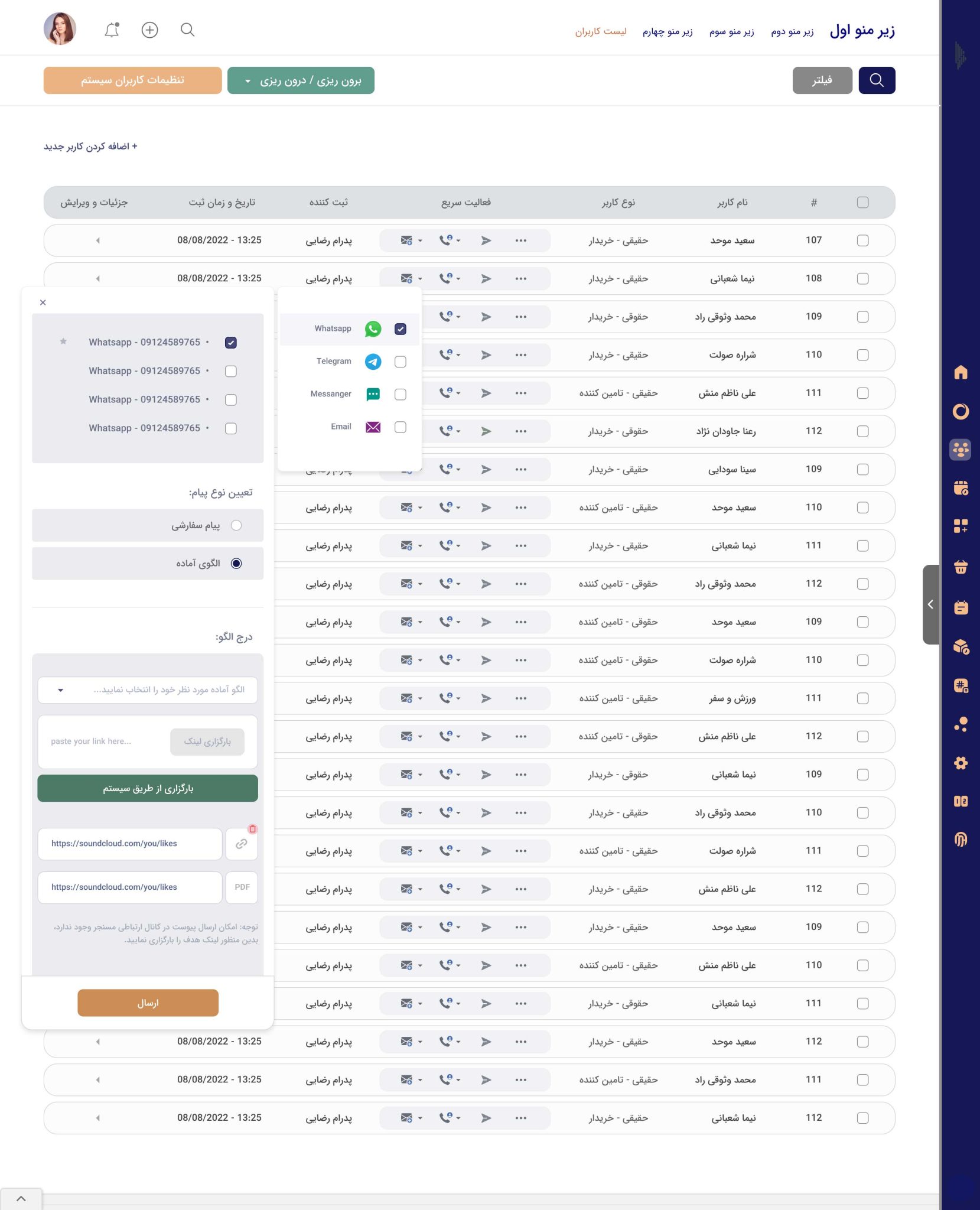
Task: Click the notification bell icon
Action: click(x=112, y=30)
